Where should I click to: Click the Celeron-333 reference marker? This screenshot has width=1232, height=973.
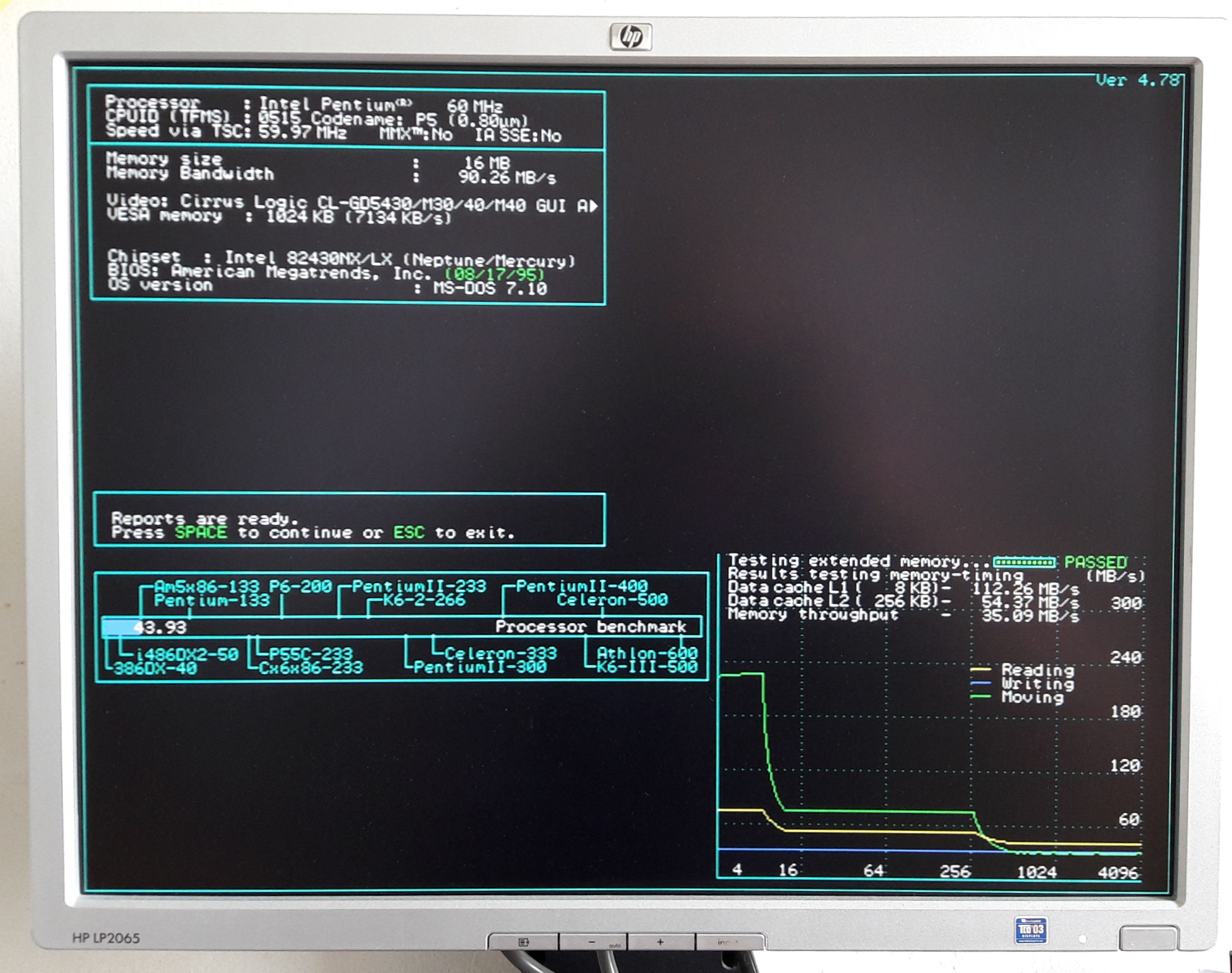click(x=501, y=654)
